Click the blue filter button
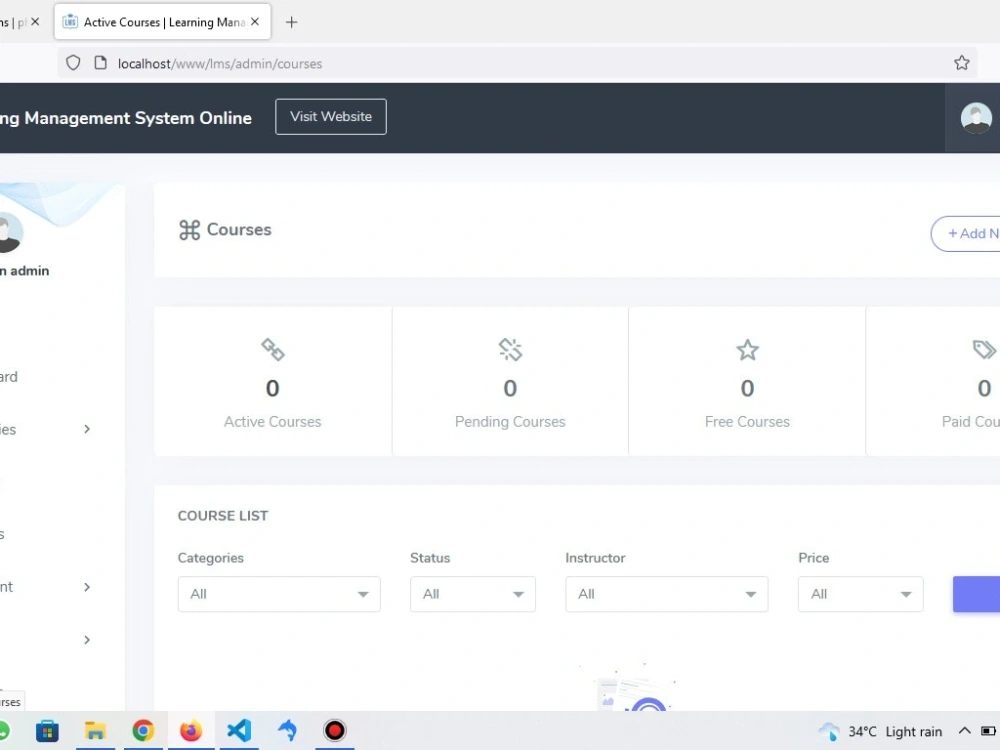The height and width of the screenshot is (750, 1000). coord(976,594)
